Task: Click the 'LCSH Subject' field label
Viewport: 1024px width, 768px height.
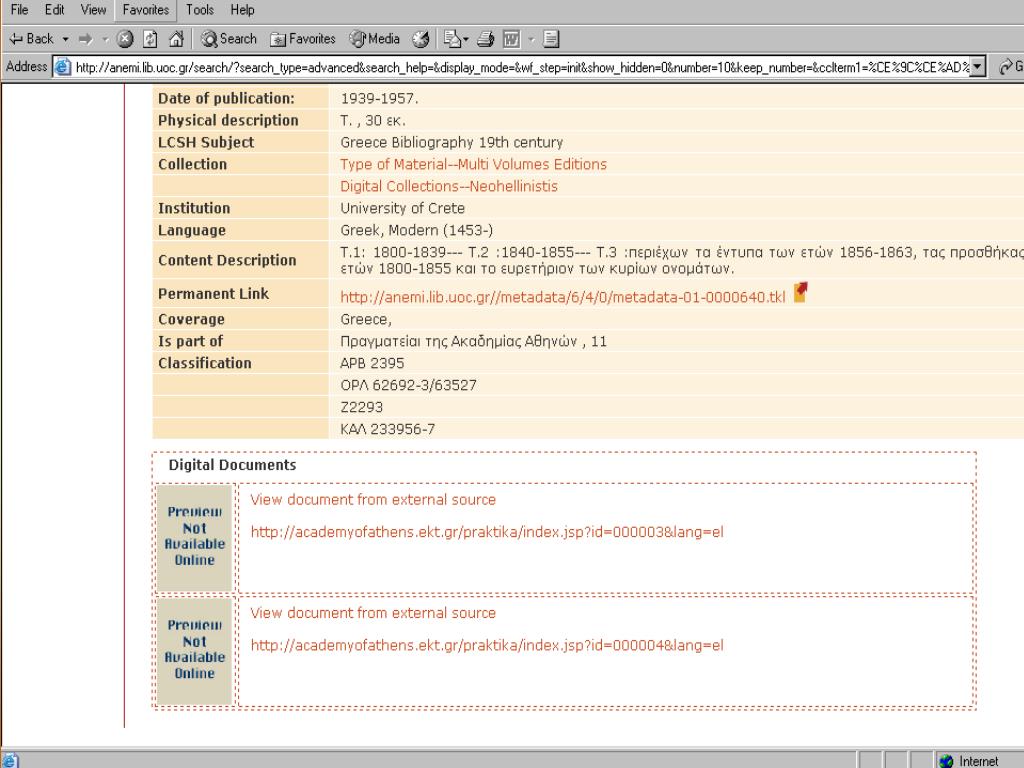Action: tap(206, 142)
